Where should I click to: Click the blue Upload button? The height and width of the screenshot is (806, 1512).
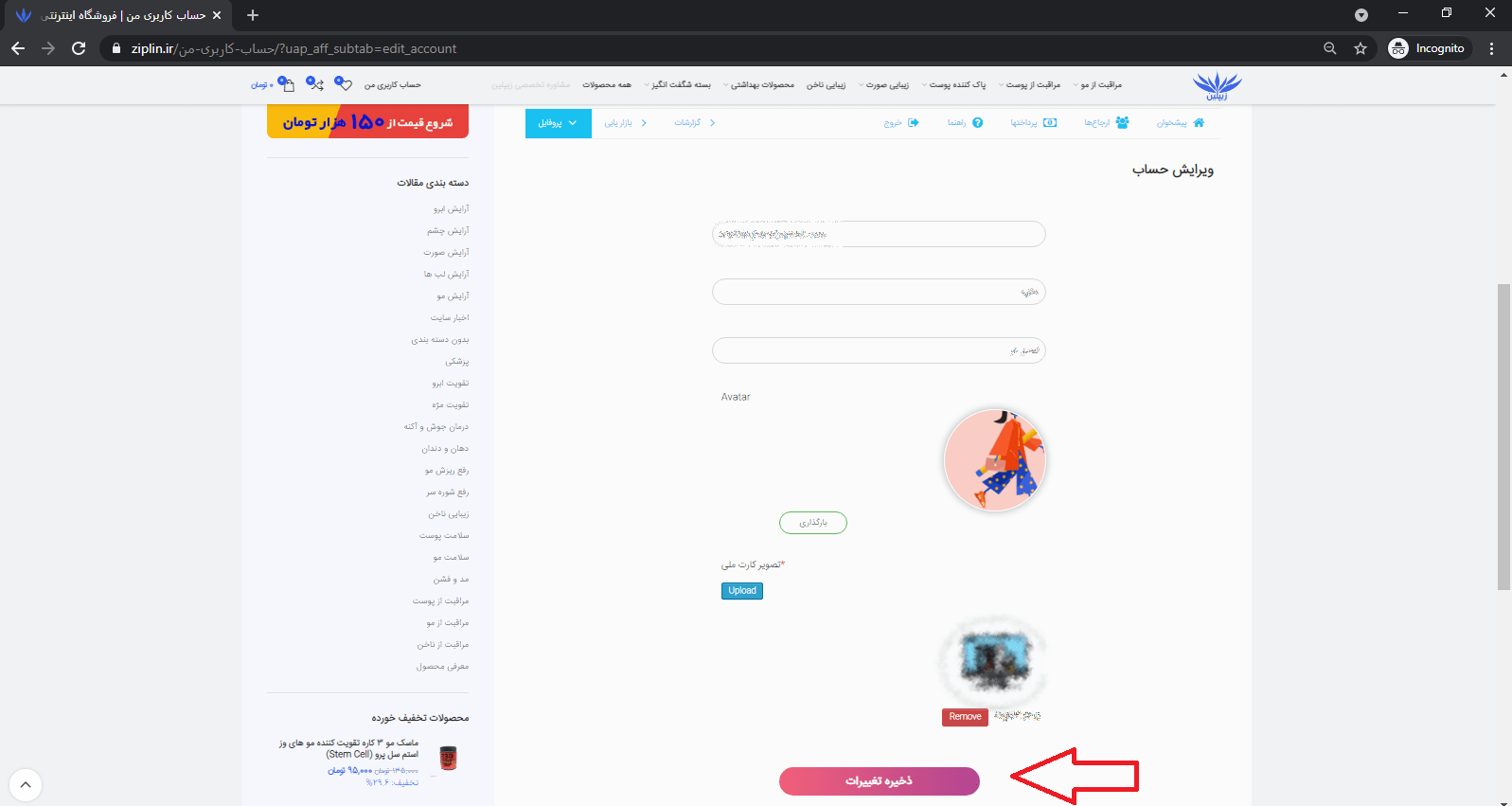pos(742,591)
